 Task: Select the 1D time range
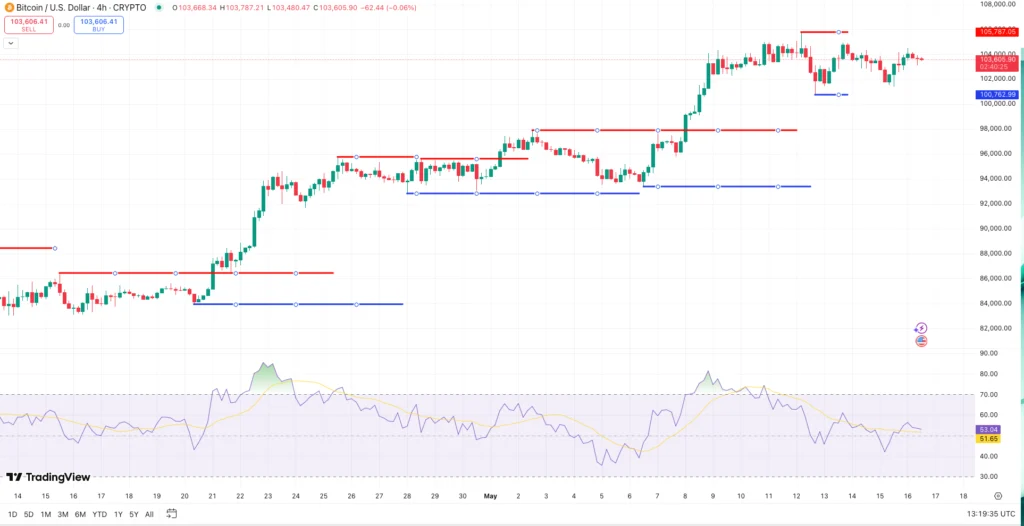click(x=12, y=514)
